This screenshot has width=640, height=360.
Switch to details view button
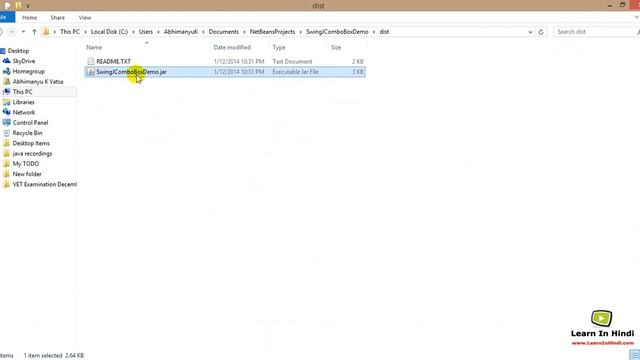(x=634, y=356)
